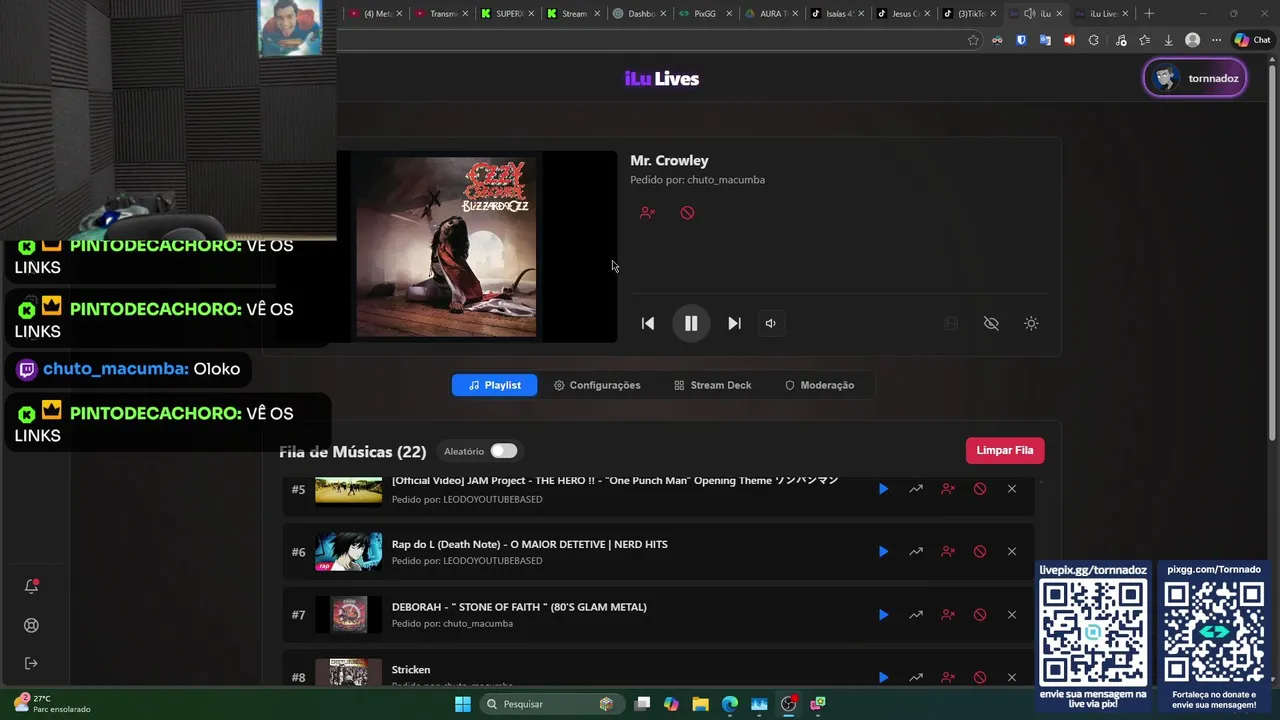Play the Stricken song in row #8

883,677
